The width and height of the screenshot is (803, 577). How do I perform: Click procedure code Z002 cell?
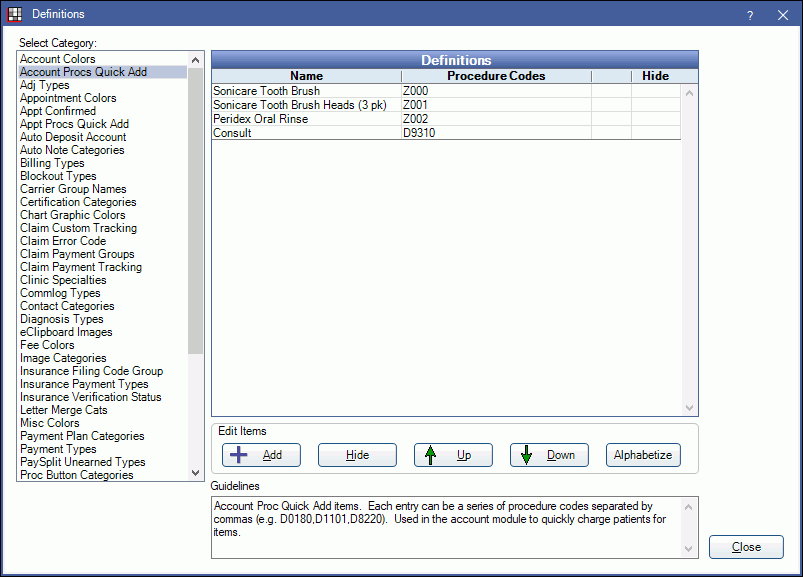coord(496,119)
